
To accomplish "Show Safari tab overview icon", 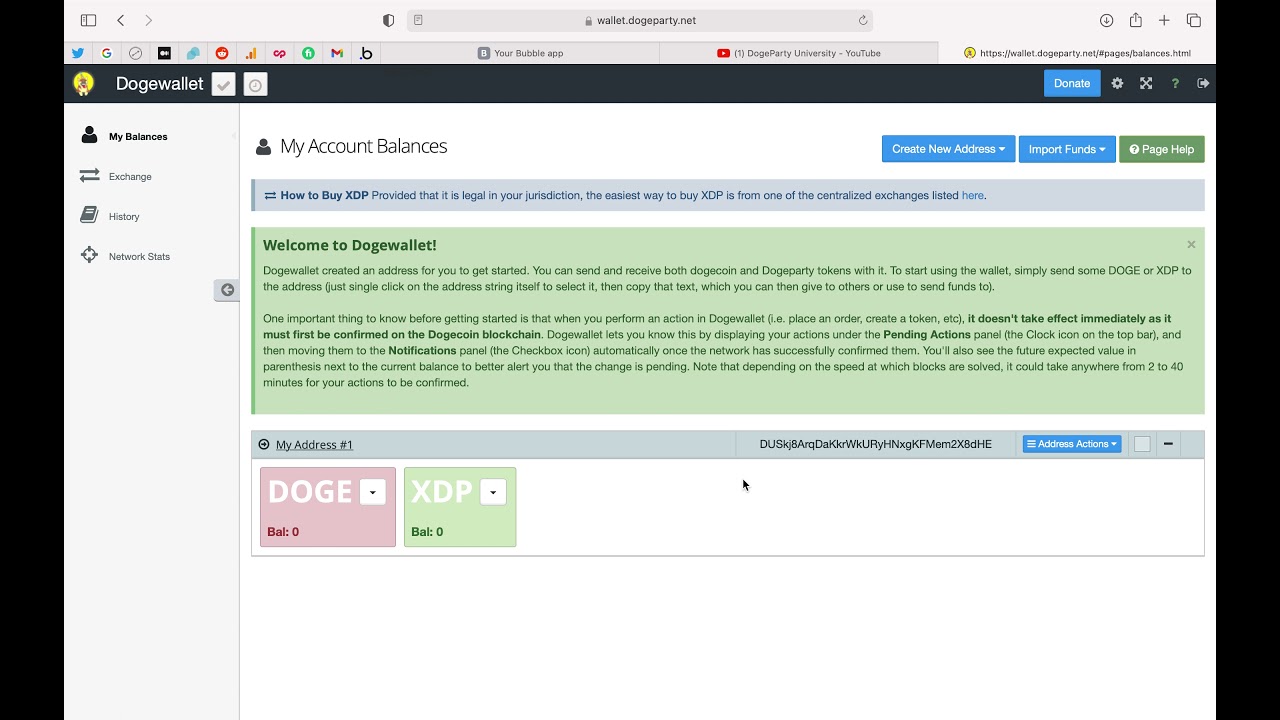I will tap(1193, 20).
